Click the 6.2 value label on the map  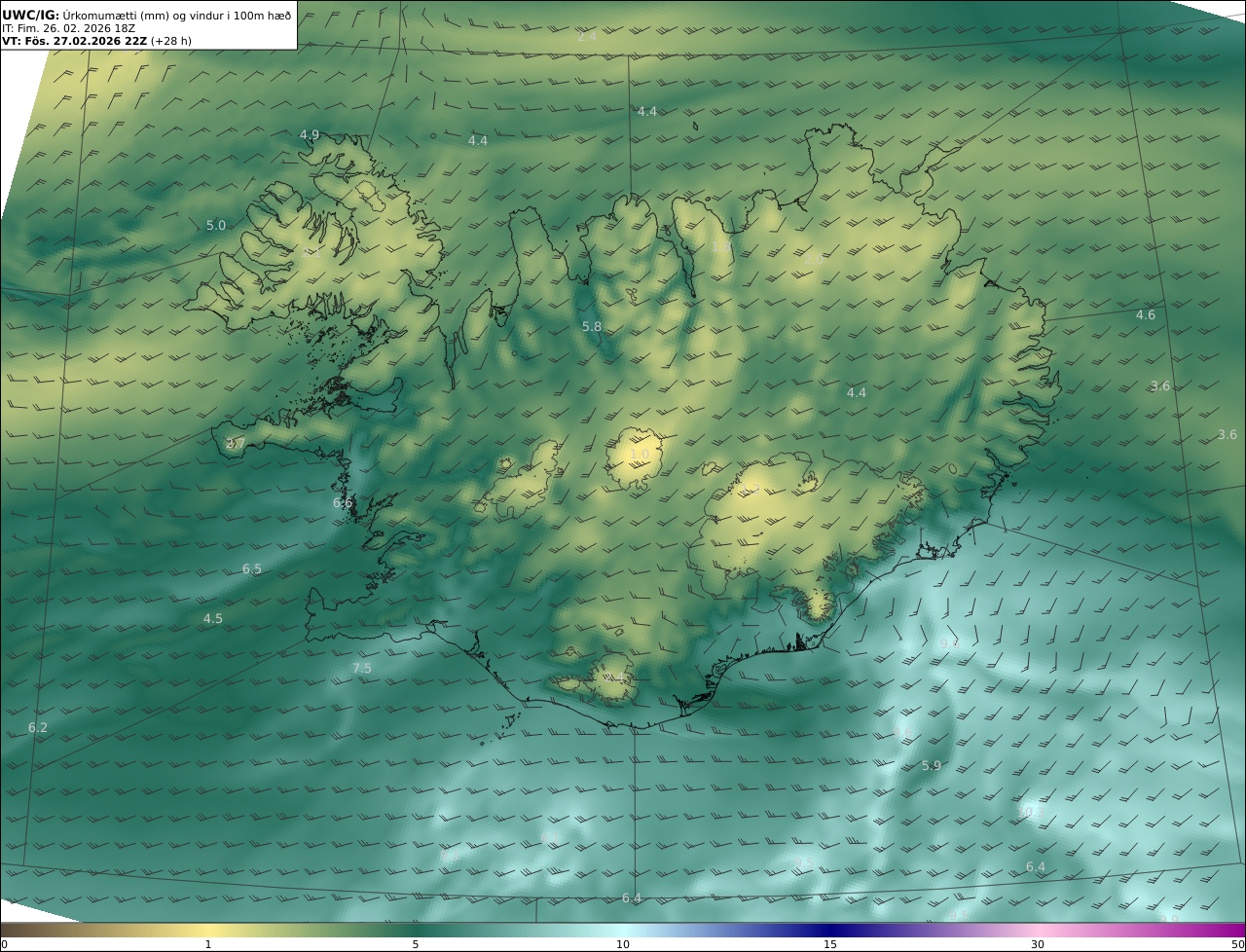38,728
